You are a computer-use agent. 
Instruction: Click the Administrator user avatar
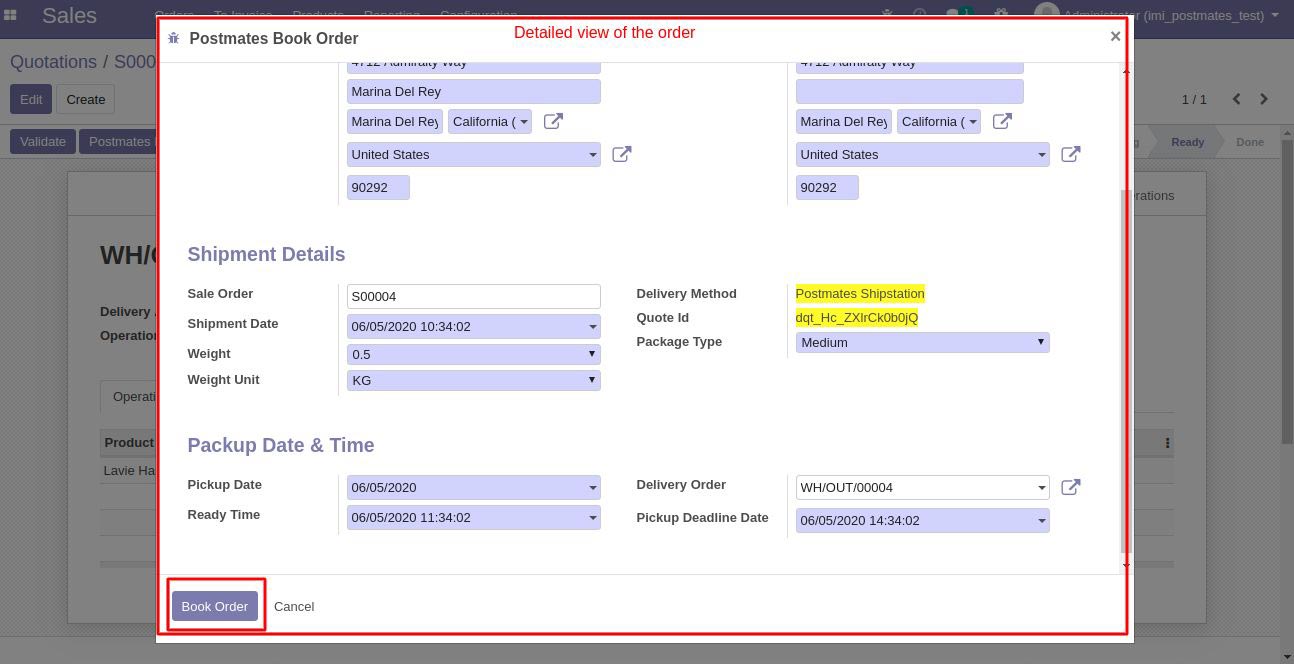tap(1046, 14)
